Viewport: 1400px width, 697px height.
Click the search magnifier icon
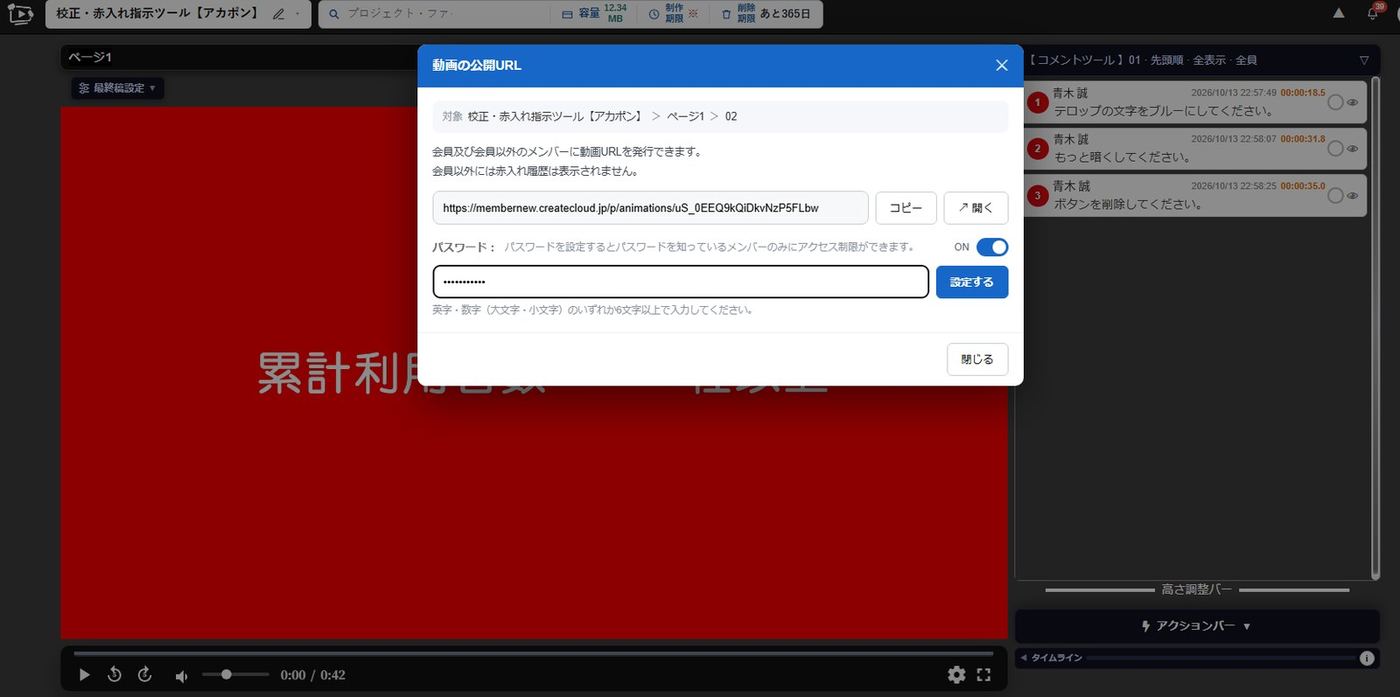[334, 14]
